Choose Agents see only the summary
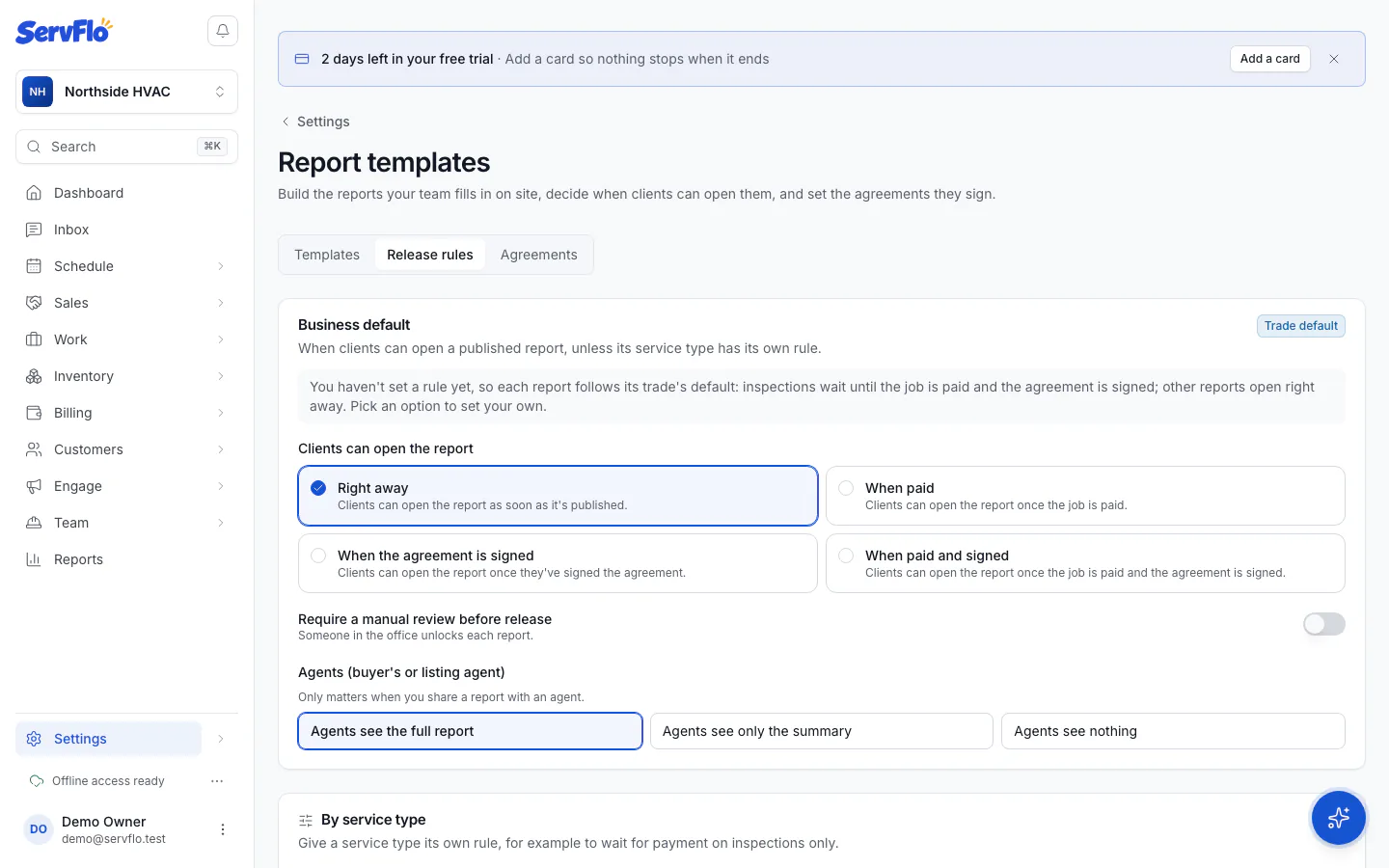The width and height of the screenshot is (1389, 868). coord(822,731)
